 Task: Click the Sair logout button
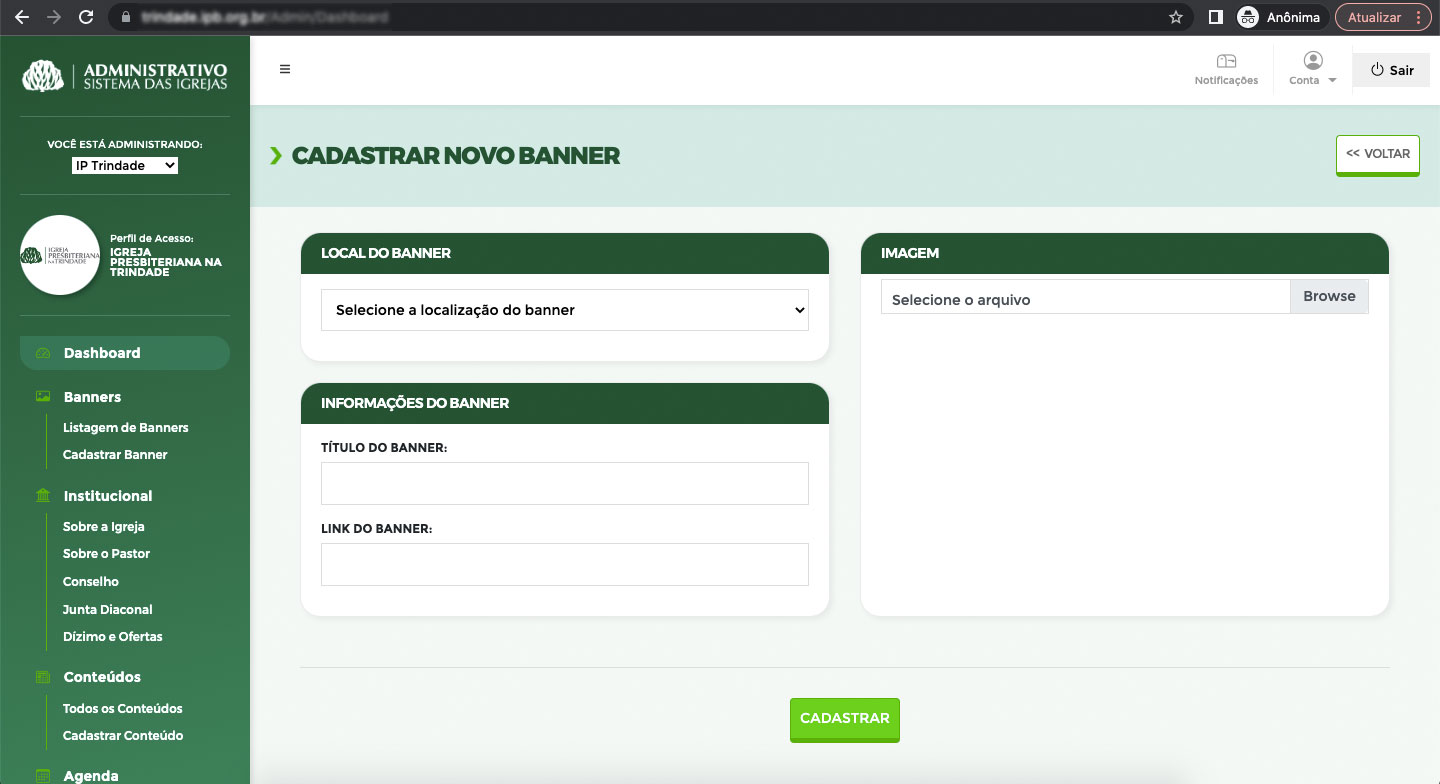coord(1391,70)
